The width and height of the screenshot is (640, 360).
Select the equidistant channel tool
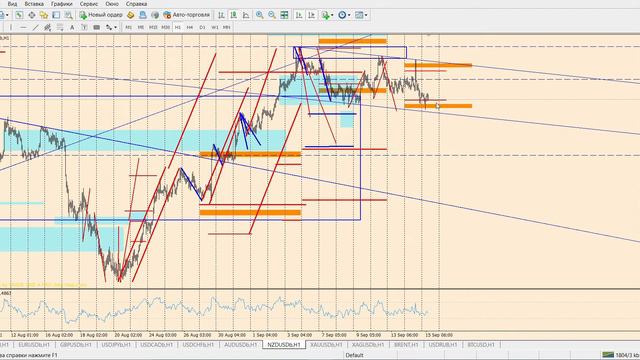click(x=48, y=27)
